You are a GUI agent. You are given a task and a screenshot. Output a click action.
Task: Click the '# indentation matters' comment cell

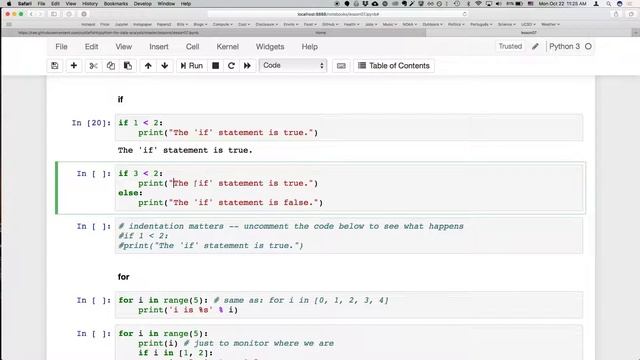click(x=349, y=236)
